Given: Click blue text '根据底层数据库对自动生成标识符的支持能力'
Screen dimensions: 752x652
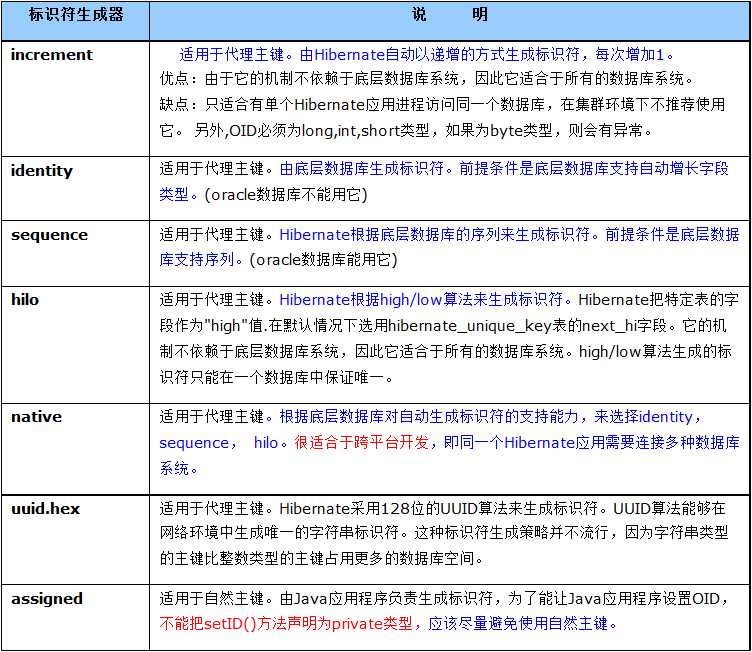Looking at the screenshot, I should 429,416.
